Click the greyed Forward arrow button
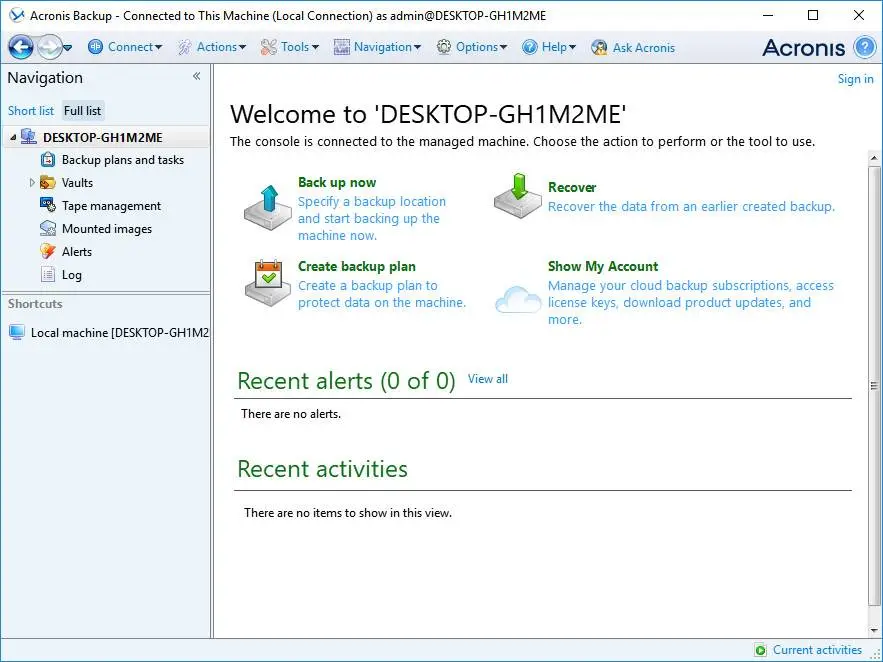The width and height of the screenshot is (883, 662). click(x=49, y=47)
